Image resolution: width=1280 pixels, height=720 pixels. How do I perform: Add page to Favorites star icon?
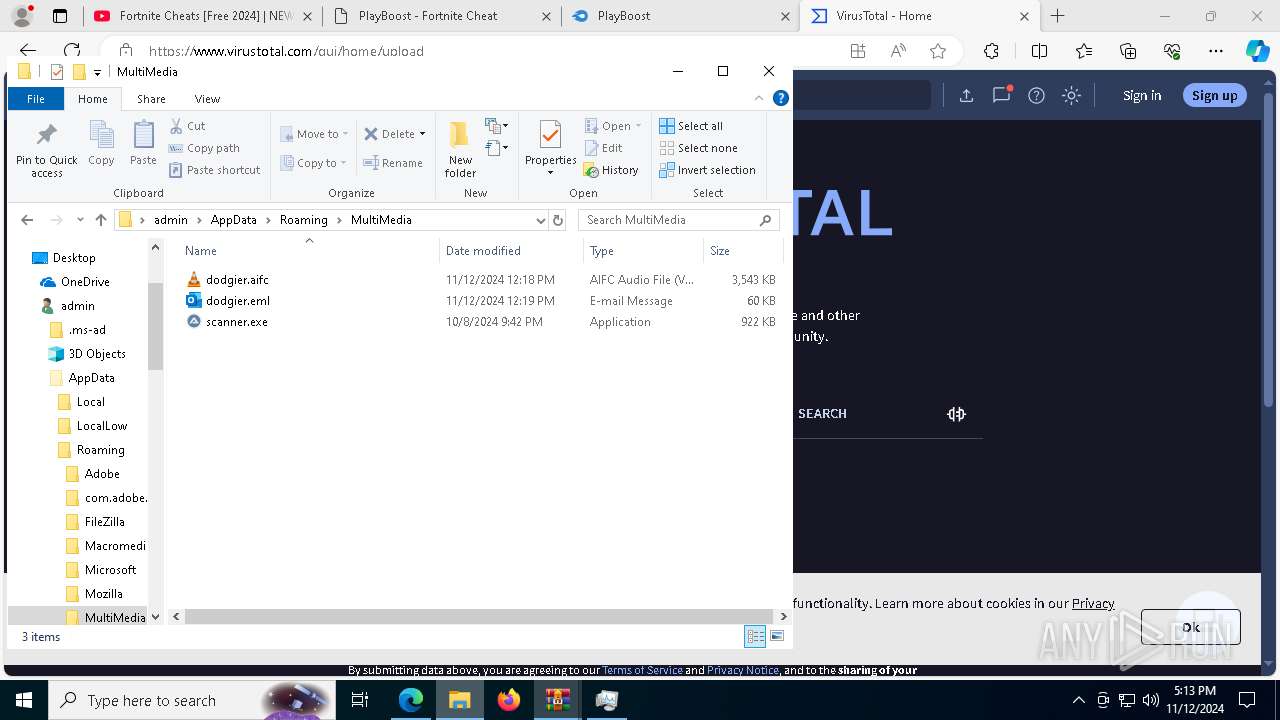click(937, 51)
